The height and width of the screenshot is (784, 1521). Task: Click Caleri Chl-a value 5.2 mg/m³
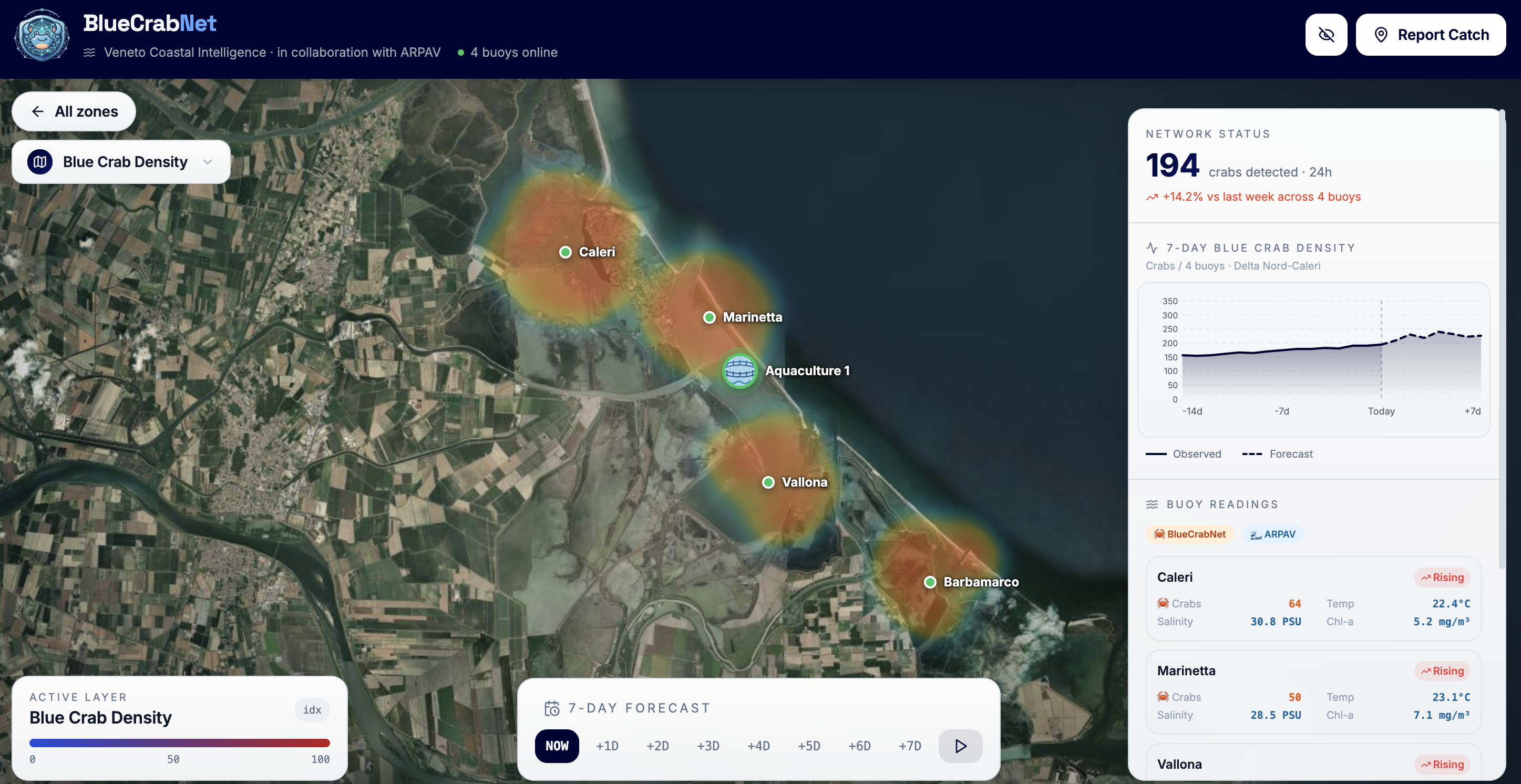click(1441, 622)
